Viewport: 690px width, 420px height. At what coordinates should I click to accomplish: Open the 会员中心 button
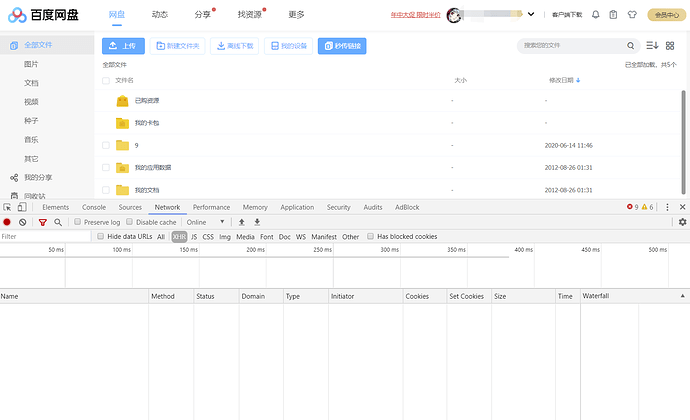click(x=667, y=15)
